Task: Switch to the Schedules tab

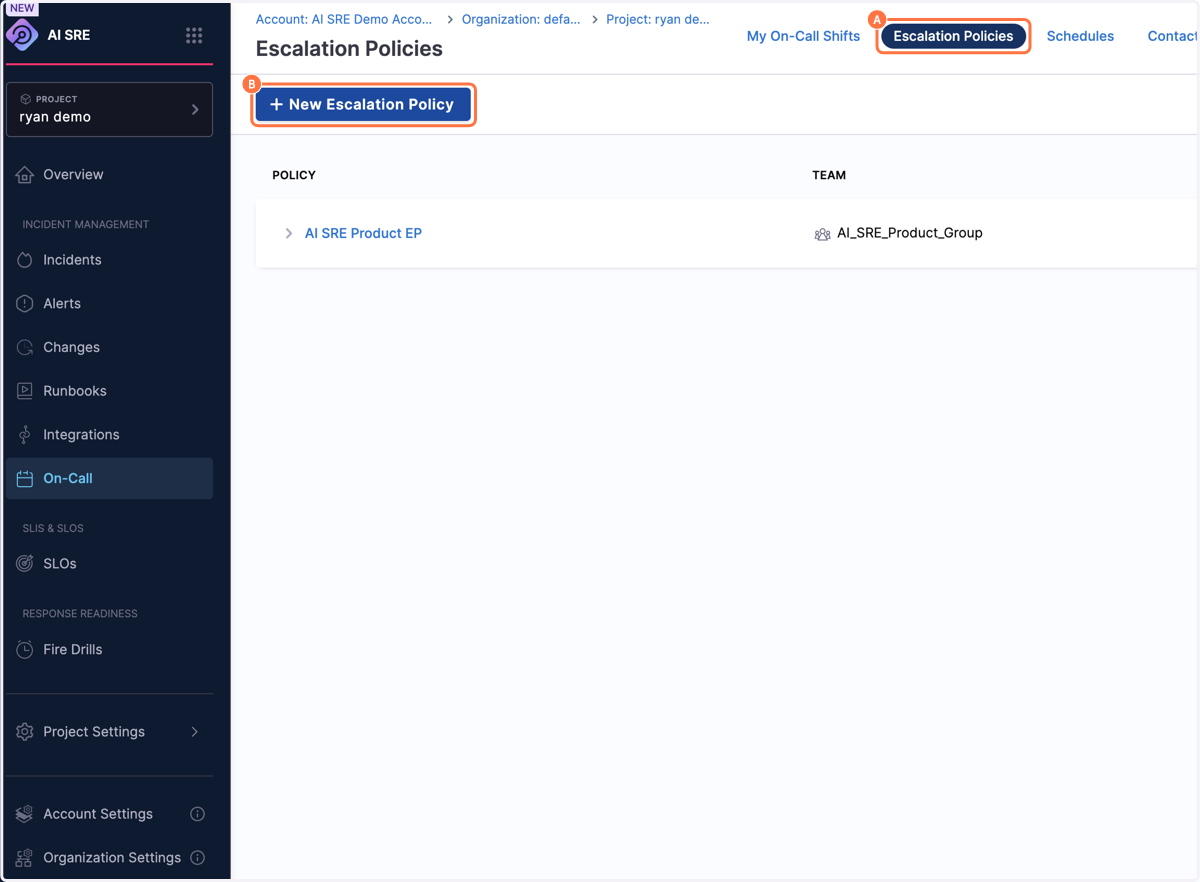Action: [x=1080, y=36]
